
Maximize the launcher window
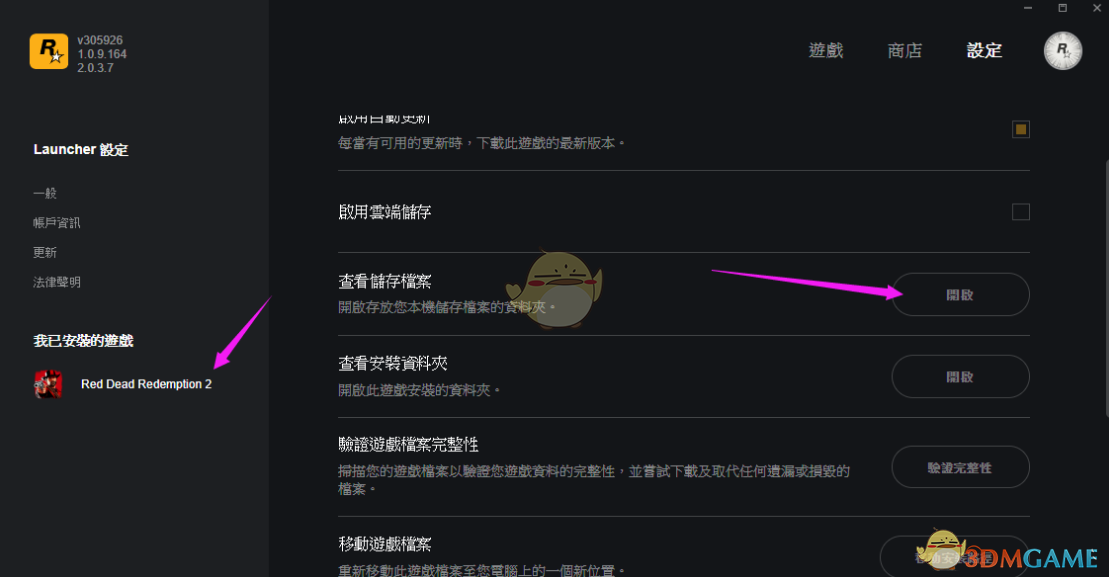[x=1062, y=8]
